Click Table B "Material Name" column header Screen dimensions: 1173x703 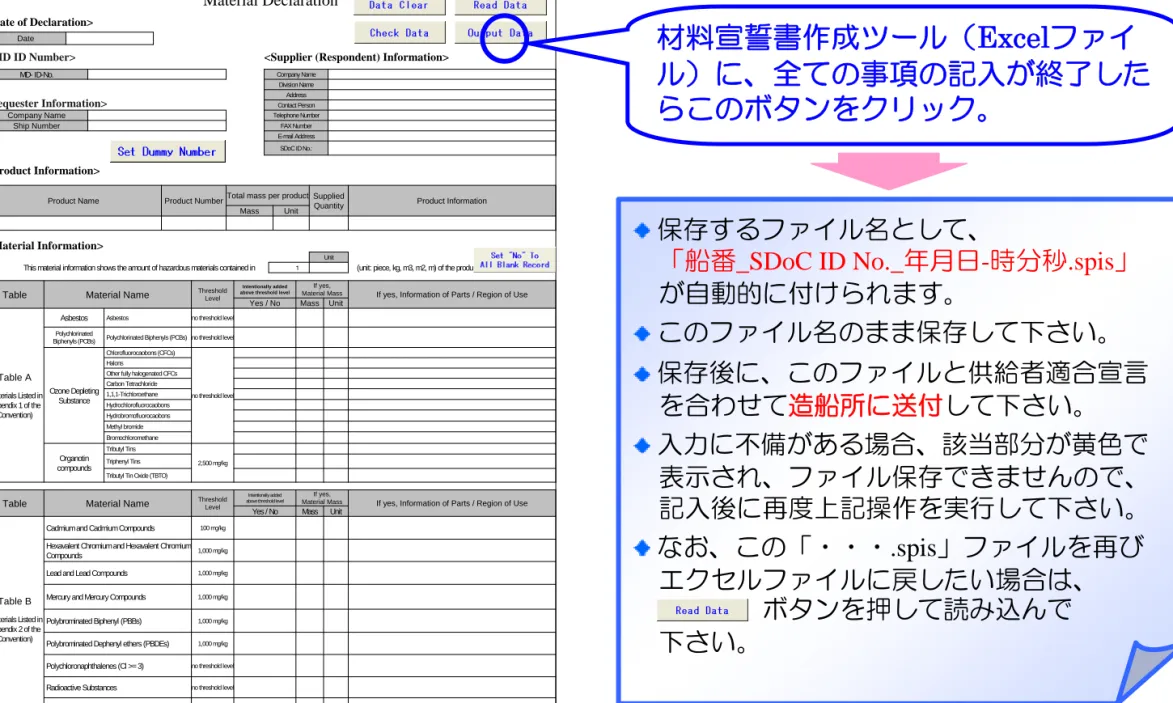click(117, 503)
